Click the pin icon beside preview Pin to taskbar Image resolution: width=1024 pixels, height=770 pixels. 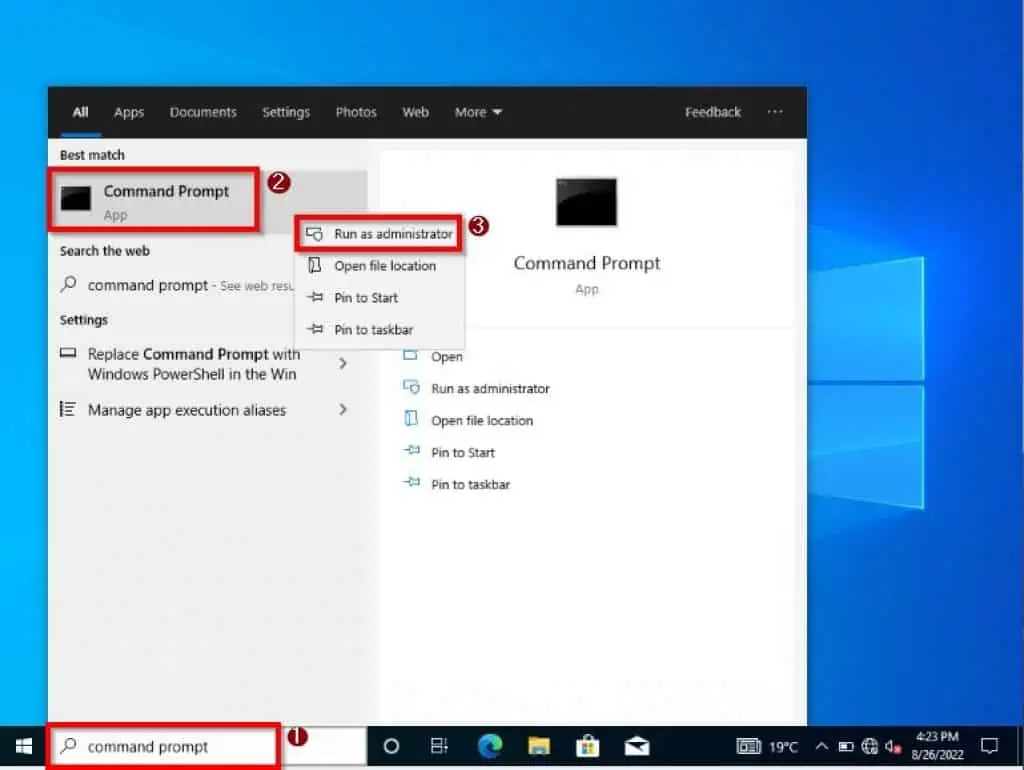click(x=411, y=483)
